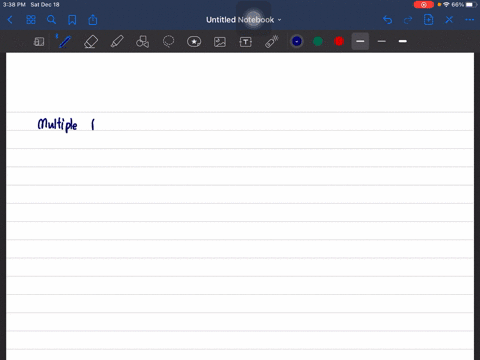Tap the 3:38 PM clock in status bar

[14, 5]
